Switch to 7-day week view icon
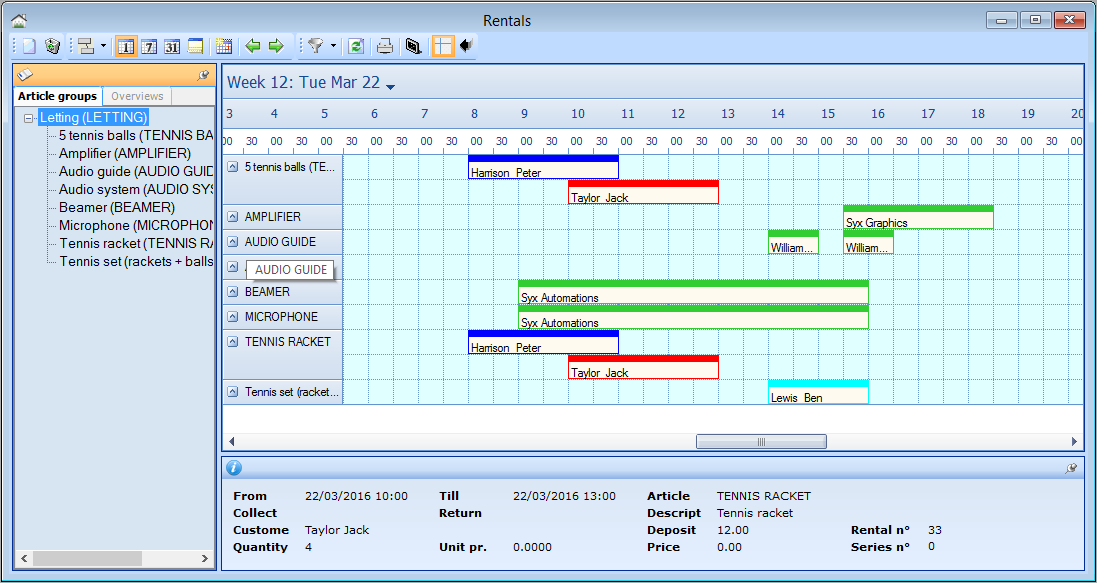This screenshot has width=1097, height=583. (149, 46)
